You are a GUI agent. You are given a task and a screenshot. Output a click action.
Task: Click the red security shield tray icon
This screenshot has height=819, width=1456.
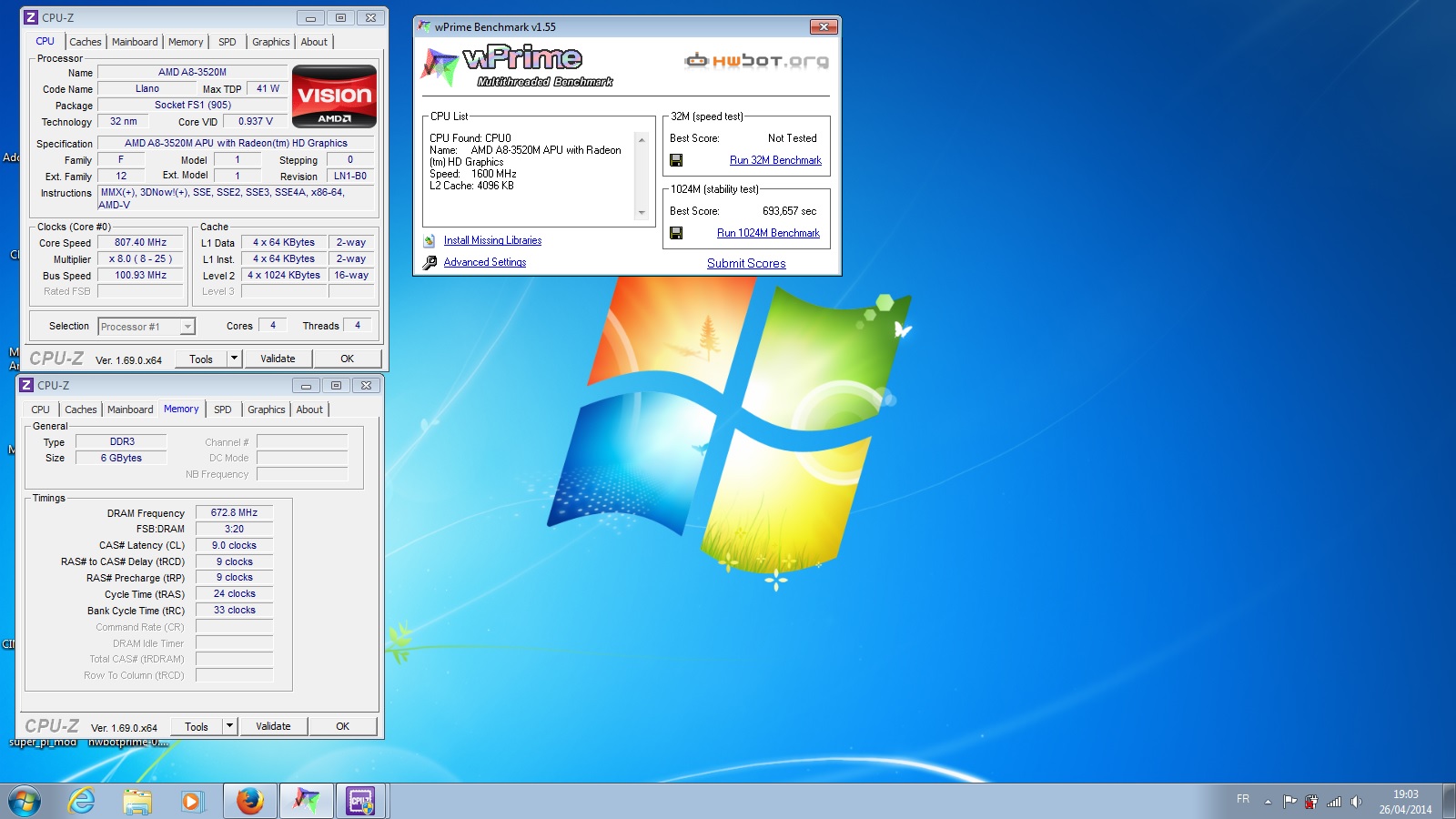(x=1311, y=802)
